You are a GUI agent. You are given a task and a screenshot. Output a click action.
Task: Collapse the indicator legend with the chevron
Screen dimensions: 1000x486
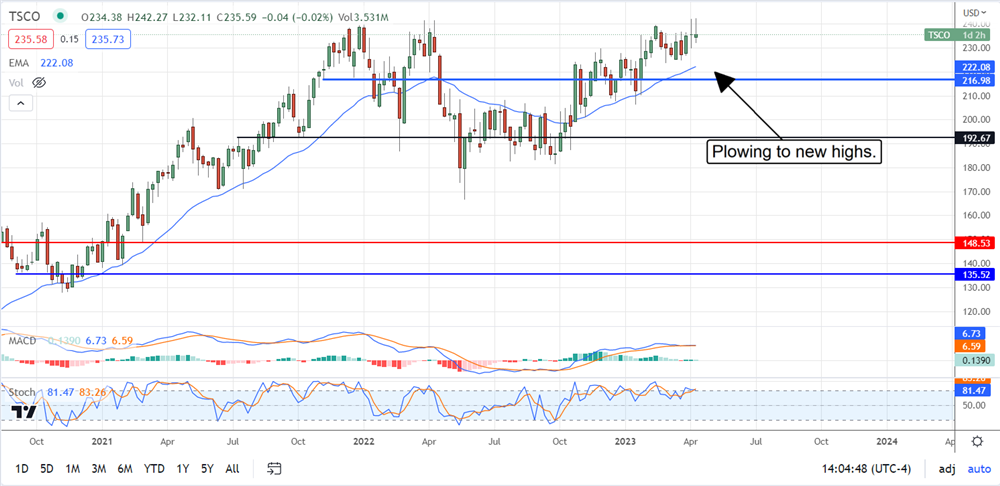[20, 103]
